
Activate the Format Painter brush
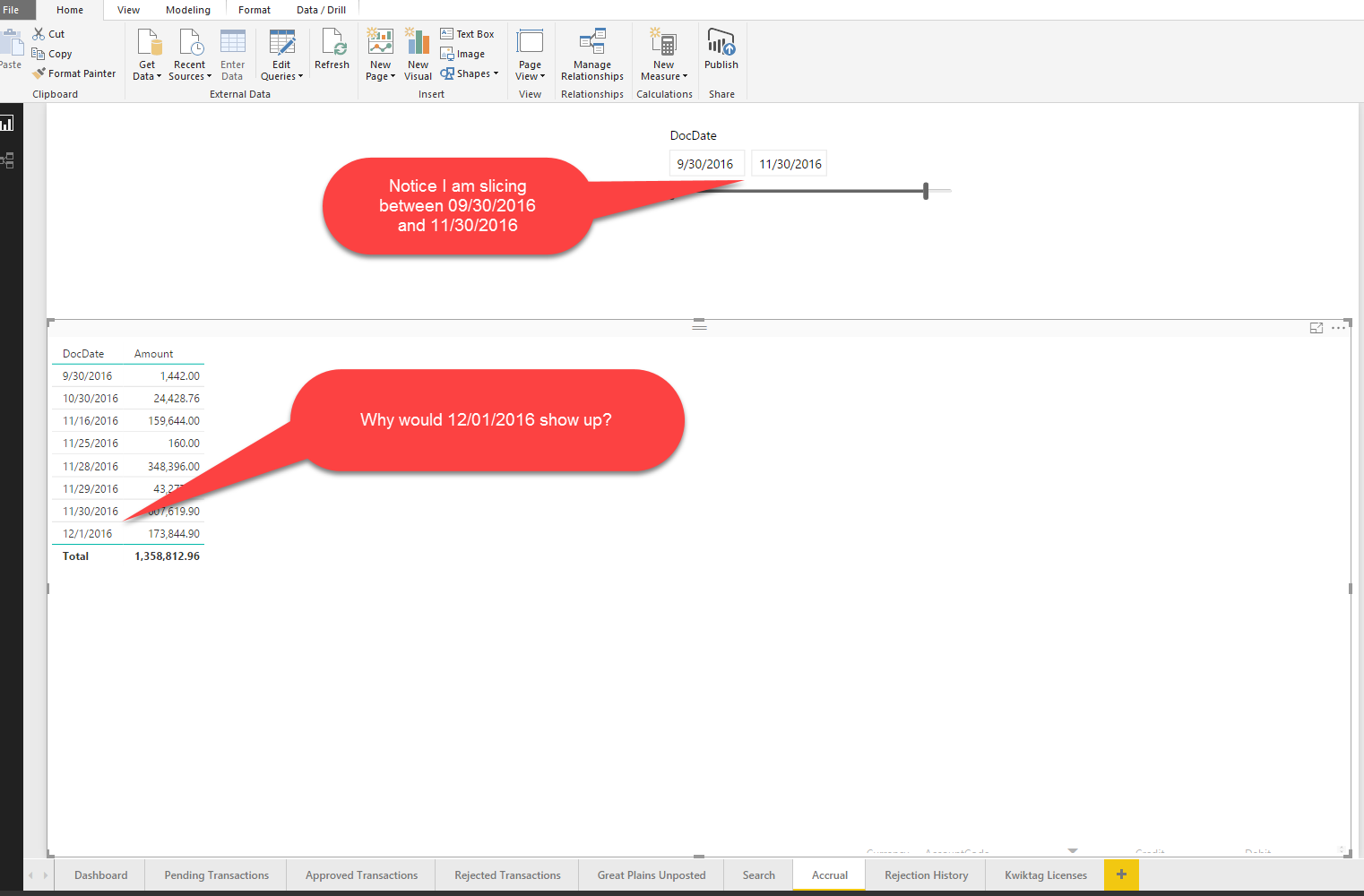pyautogui.click(x=39, y=73)
